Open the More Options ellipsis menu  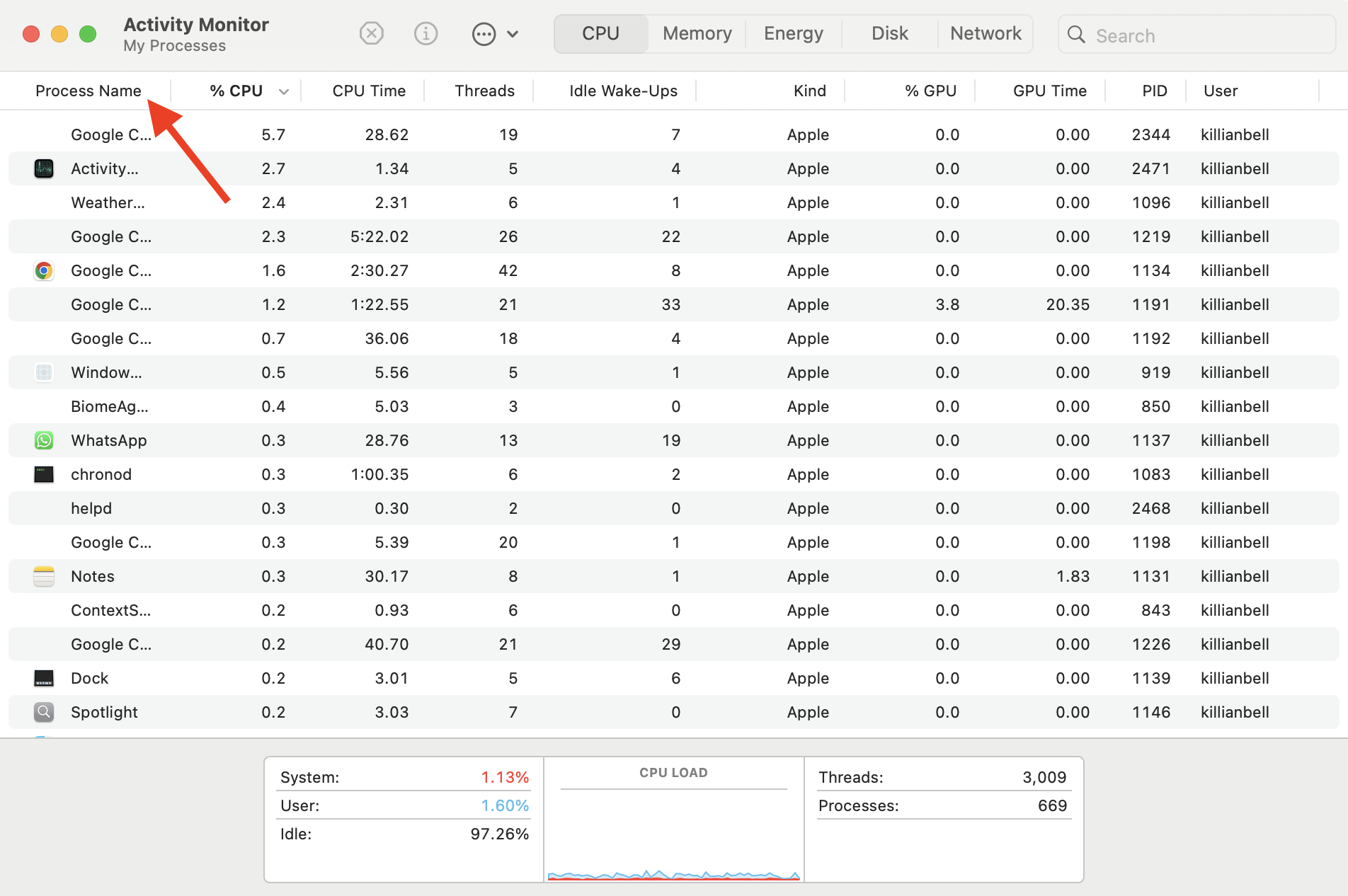[484, 33]
